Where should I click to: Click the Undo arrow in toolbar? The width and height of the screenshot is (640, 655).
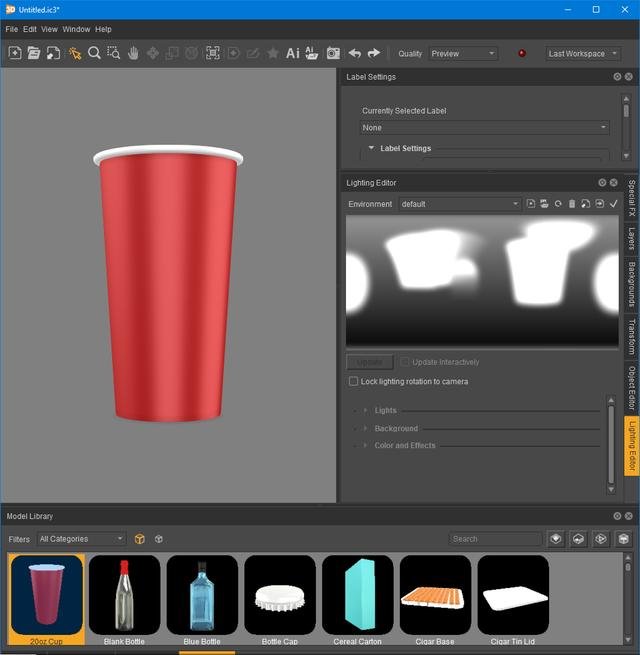[x=354, y=53]
